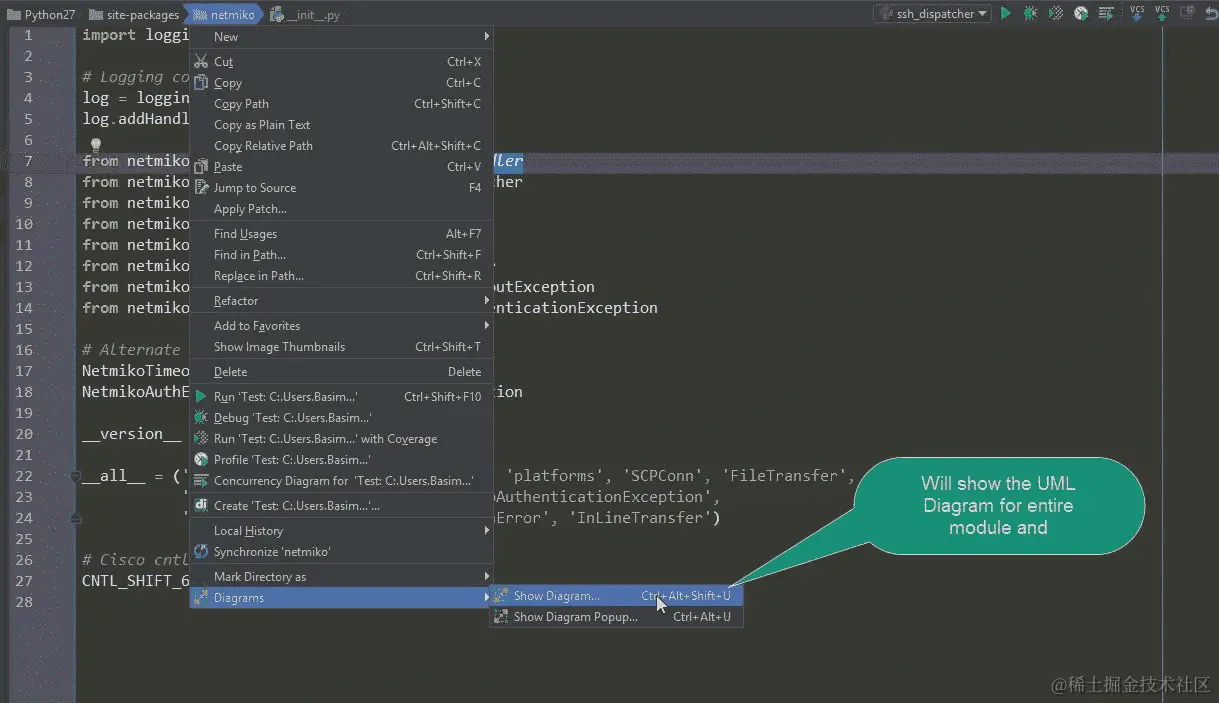
Task: Click line number 16 in gutter
Action: tap(24, 350)
